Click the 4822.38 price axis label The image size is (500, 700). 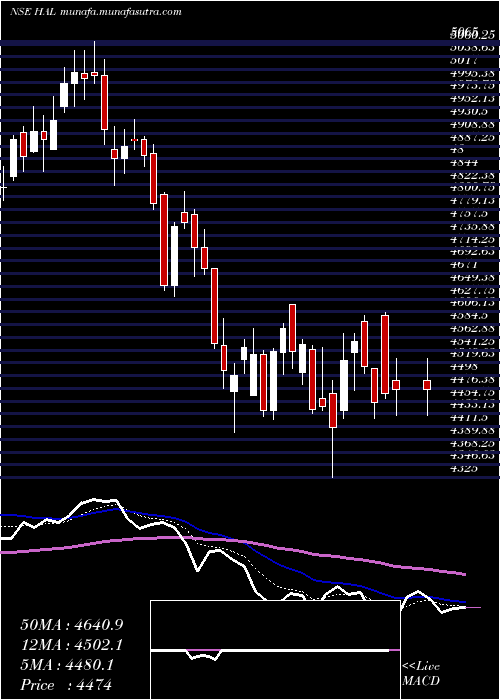click(473, 175)
